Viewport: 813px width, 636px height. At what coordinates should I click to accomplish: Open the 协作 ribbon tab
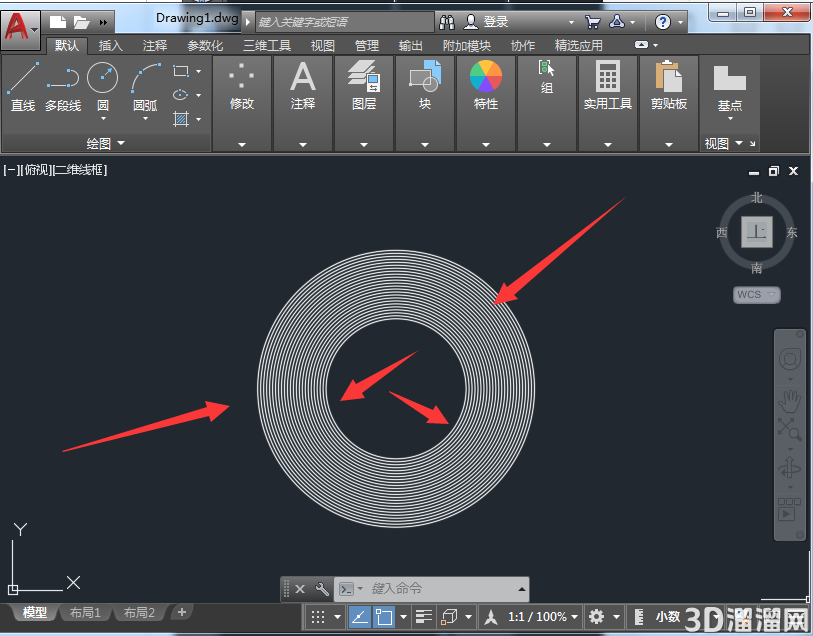point(523,46)
